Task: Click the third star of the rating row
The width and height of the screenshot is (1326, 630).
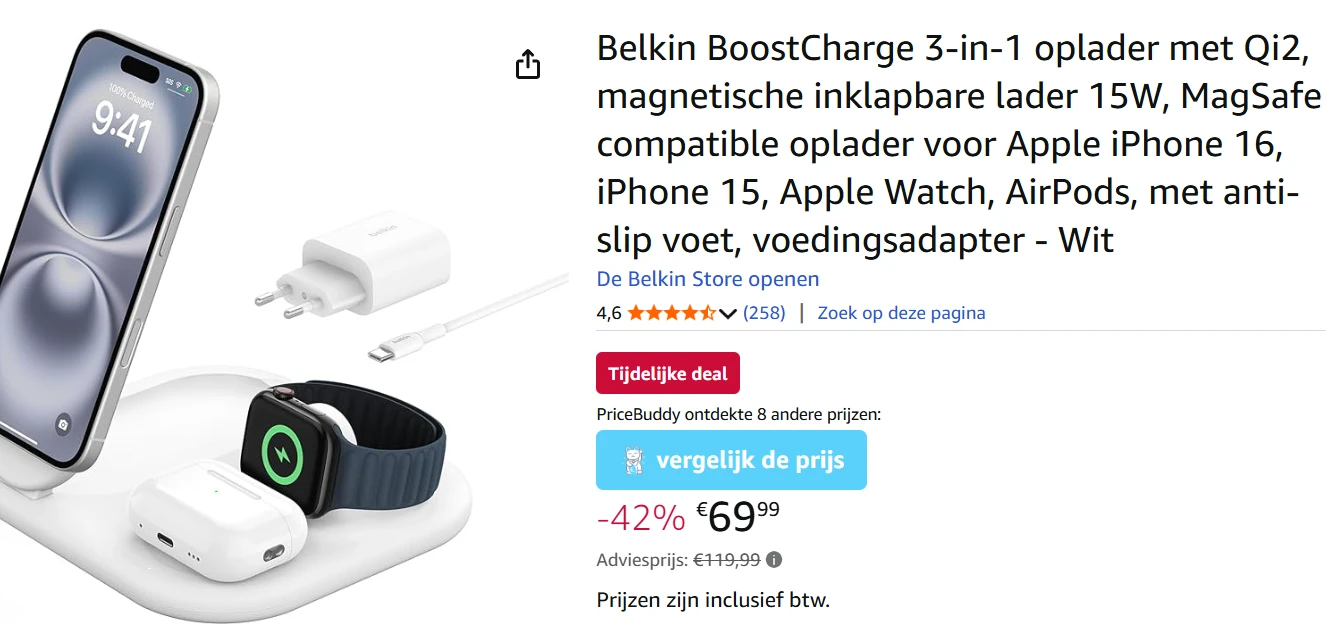Action: (x=670, y=312)
